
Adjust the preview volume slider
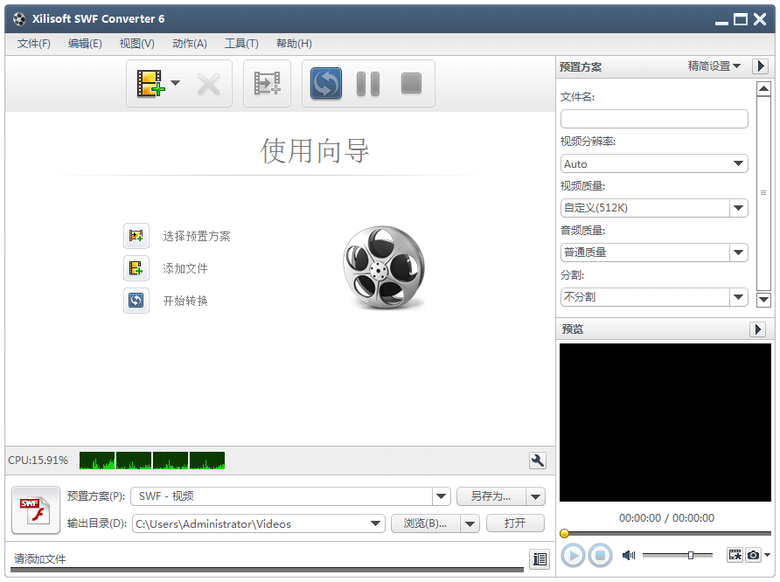click(690, 555)
